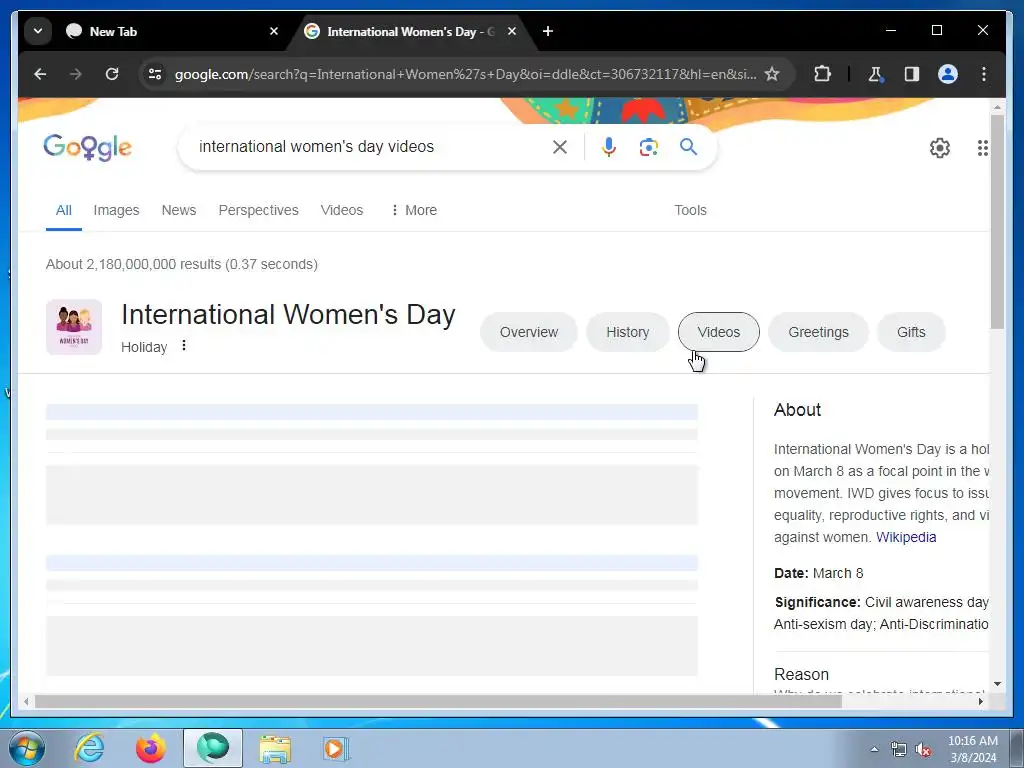The image size is (1024, 768).
Task: Go to Google home via logo
Action: click(88, 147)
